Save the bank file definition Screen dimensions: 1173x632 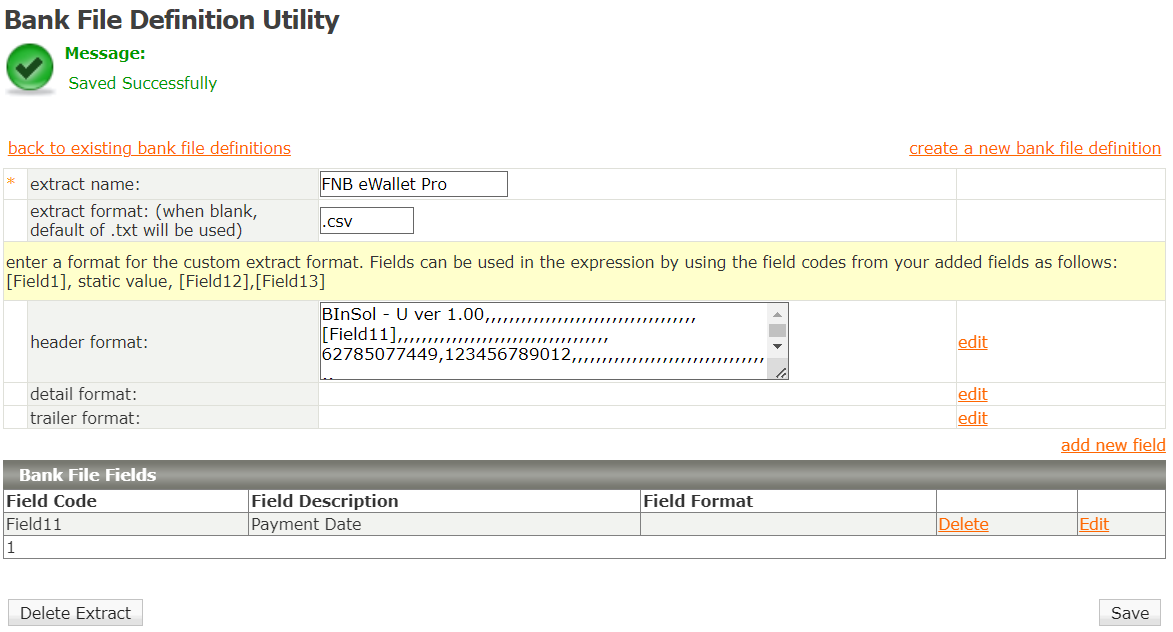(1129, 613)
